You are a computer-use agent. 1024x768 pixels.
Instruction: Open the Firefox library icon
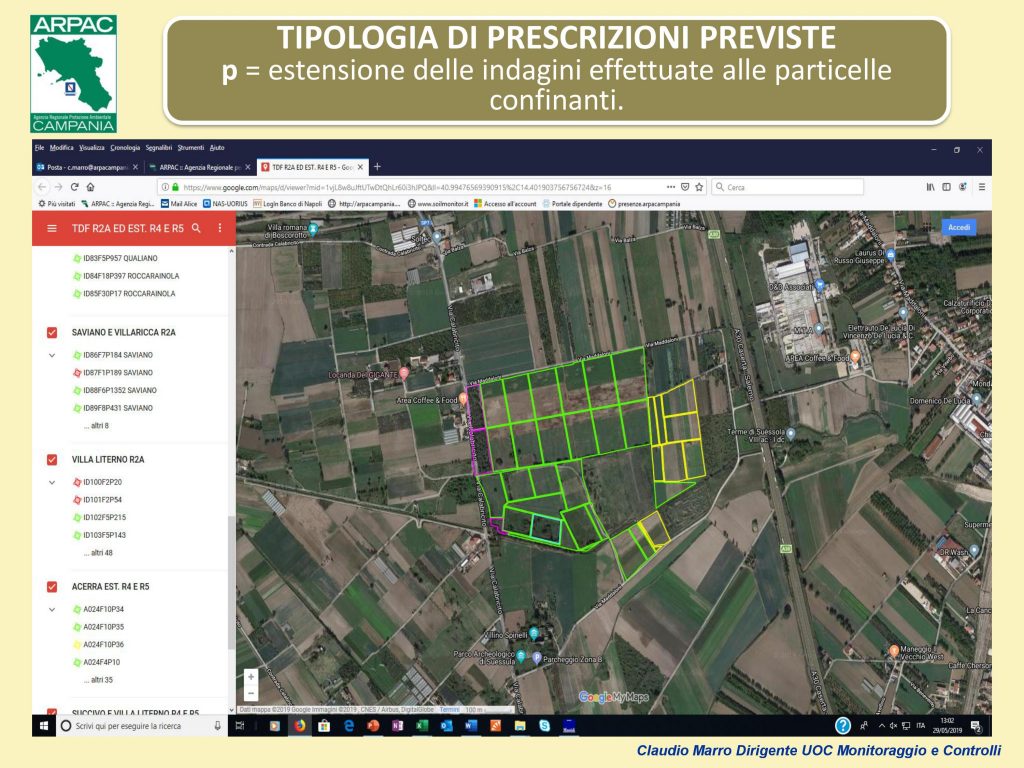(x=930, y=187)
